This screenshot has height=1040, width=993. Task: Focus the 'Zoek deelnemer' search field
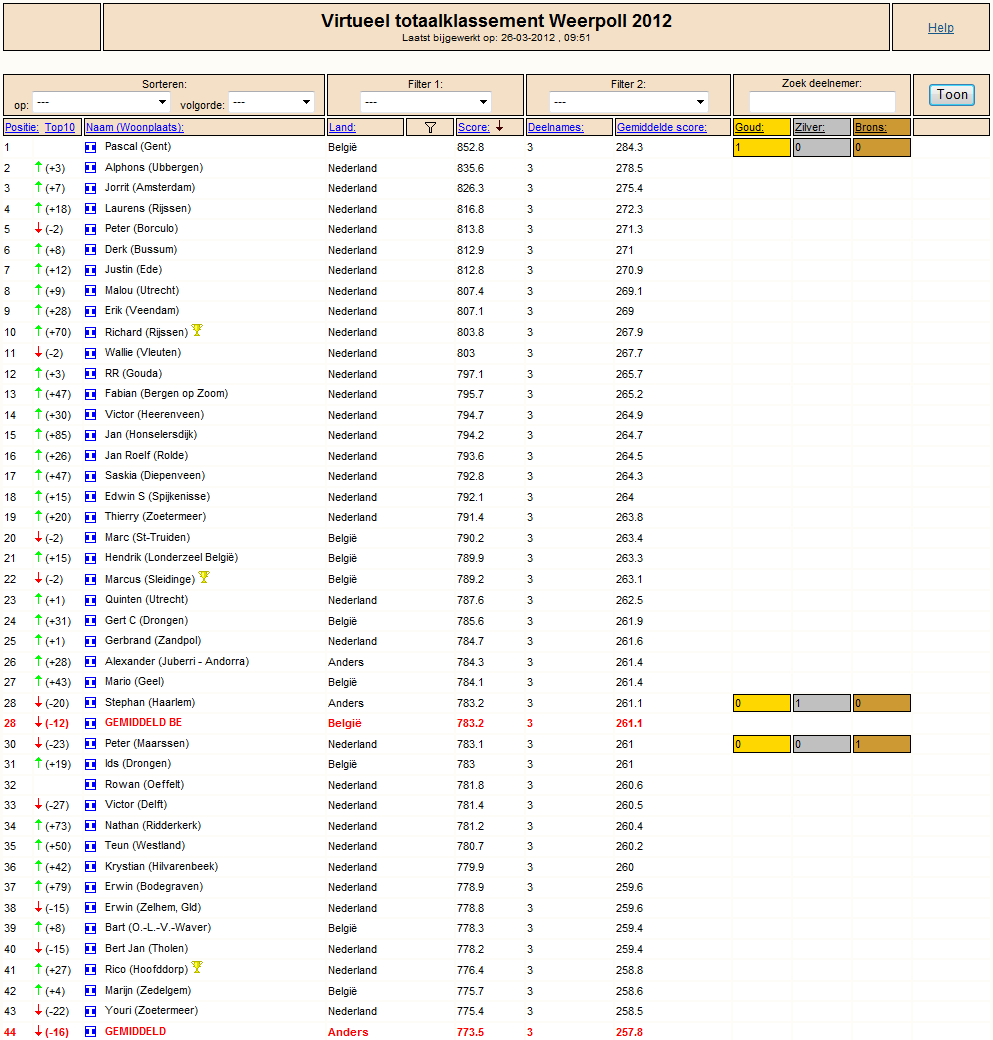pos(822,102)
